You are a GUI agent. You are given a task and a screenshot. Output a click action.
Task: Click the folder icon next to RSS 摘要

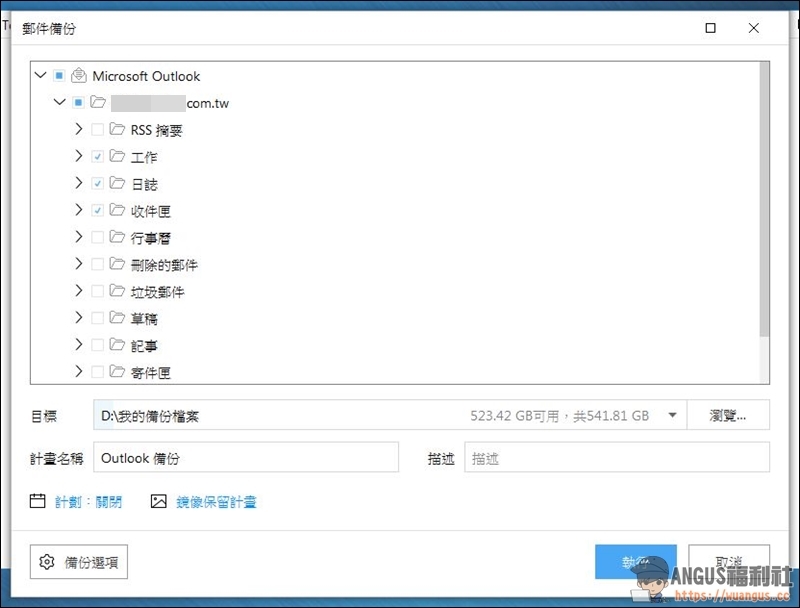[x=117, y=130]
